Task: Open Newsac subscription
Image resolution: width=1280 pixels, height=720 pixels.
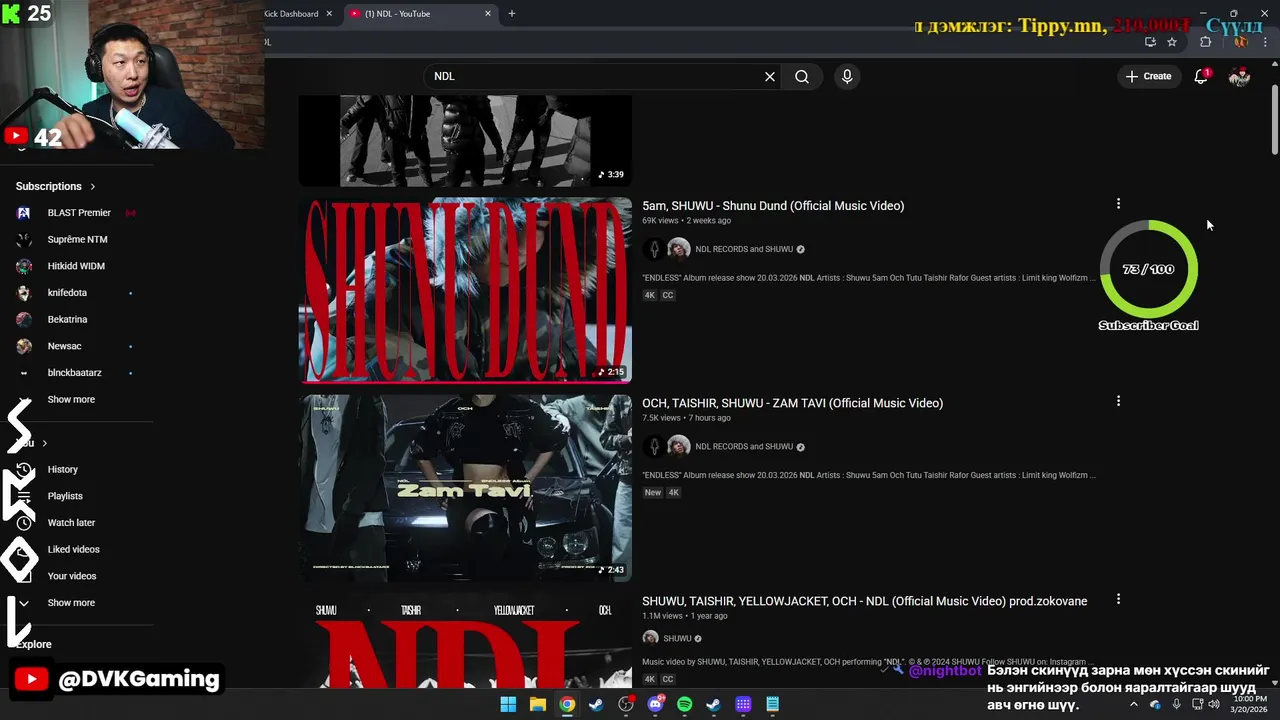Action: (64, 346)
